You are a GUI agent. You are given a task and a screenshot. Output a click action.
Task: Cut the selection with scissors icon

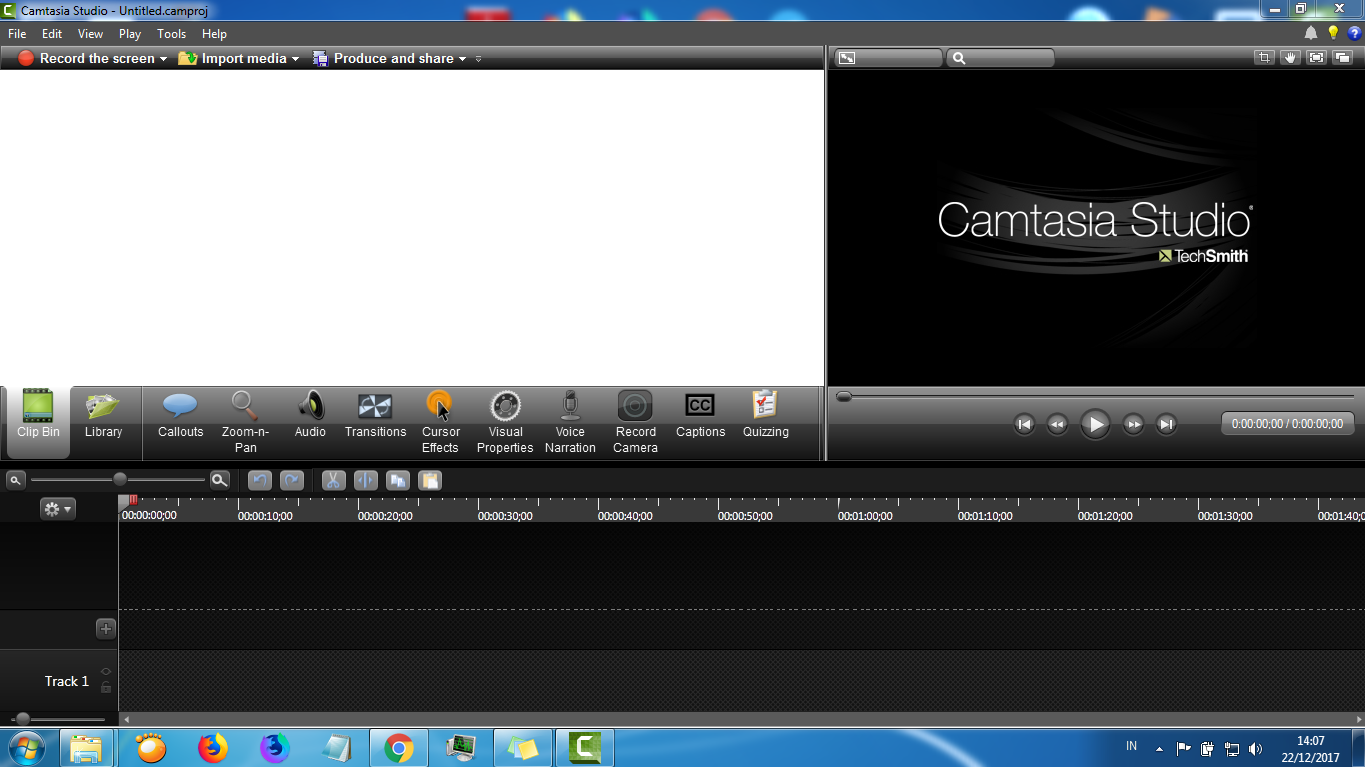pyautogui.click(x=334, y=481)
